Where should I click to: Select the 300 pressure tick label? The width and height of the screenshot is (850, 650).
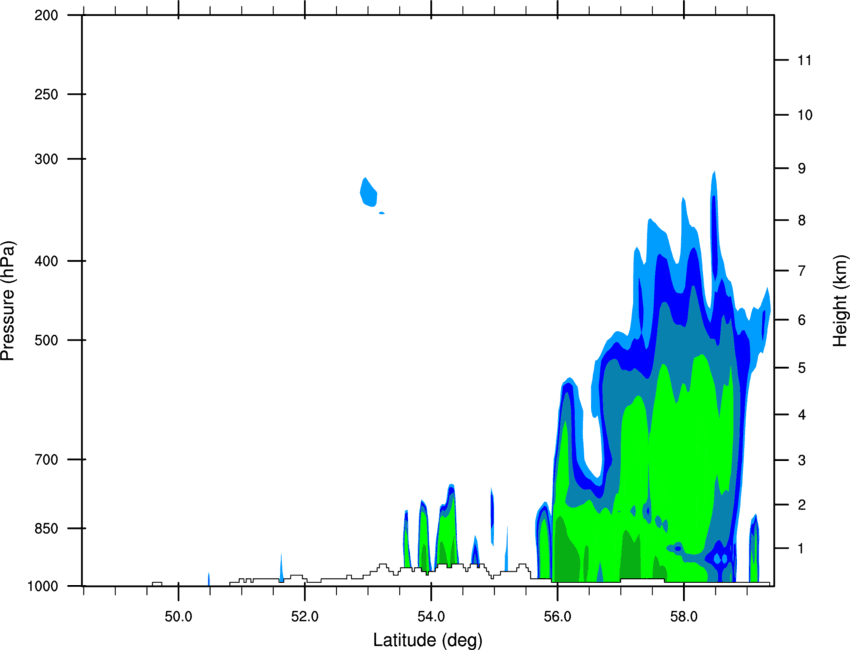[46, 159]
